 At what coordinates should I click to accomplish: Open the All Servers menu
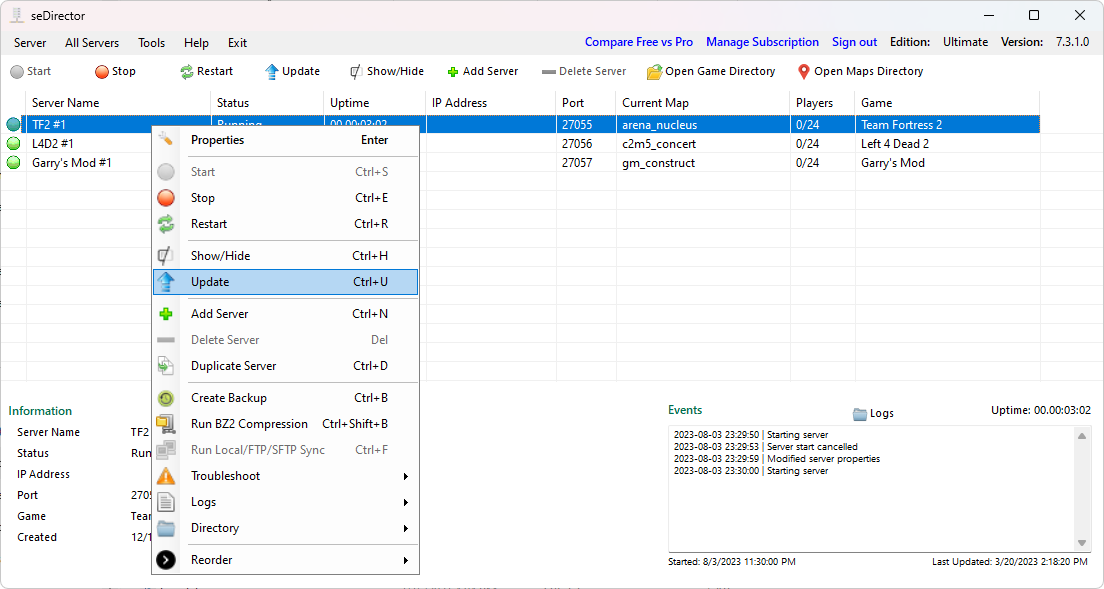point(91,43)
